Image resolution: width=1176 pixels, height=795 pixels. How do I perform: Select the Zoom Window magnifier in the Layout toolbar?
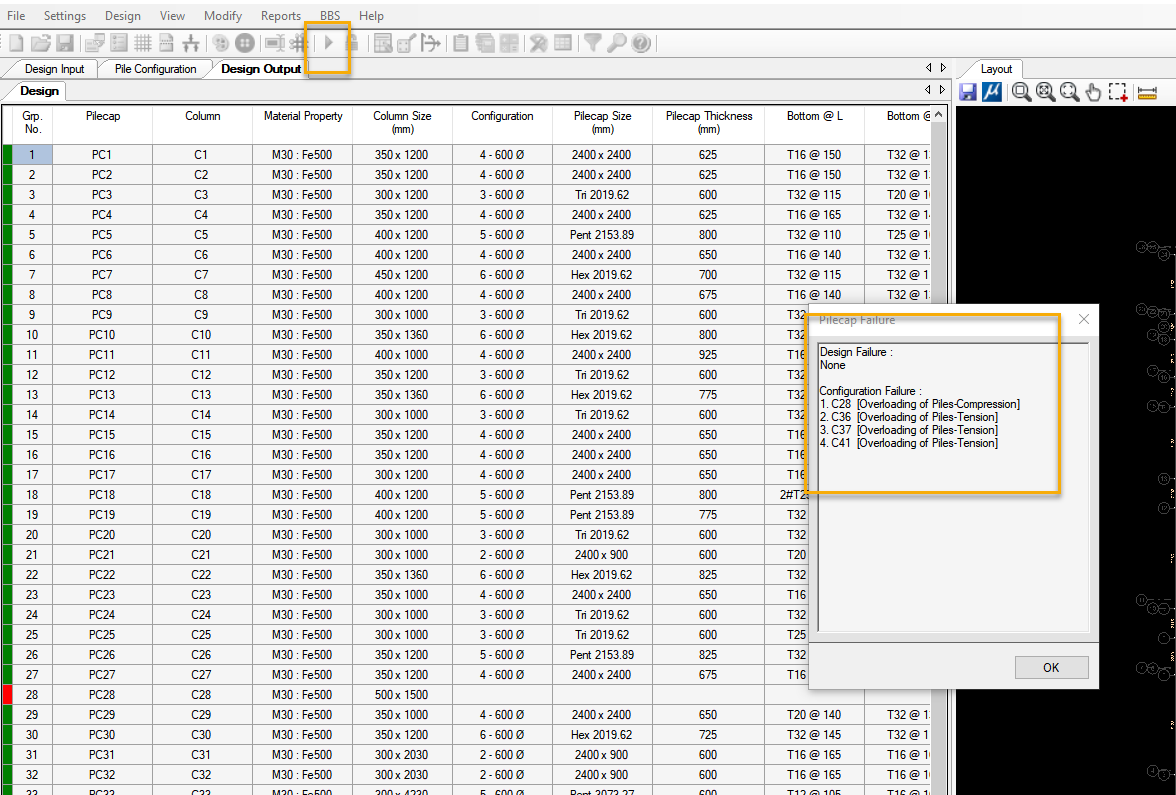(x=1020, y=92)
